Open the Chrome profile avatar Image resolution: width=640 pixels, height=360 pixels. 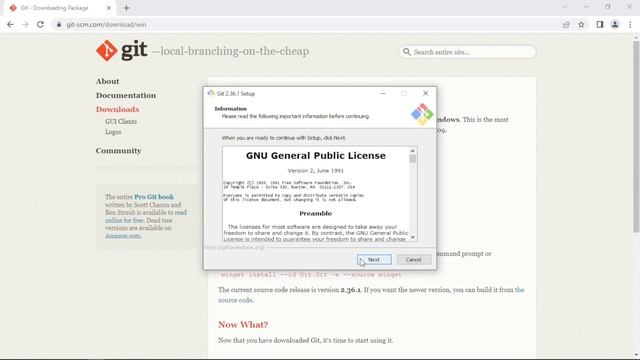tap(615, 24)
